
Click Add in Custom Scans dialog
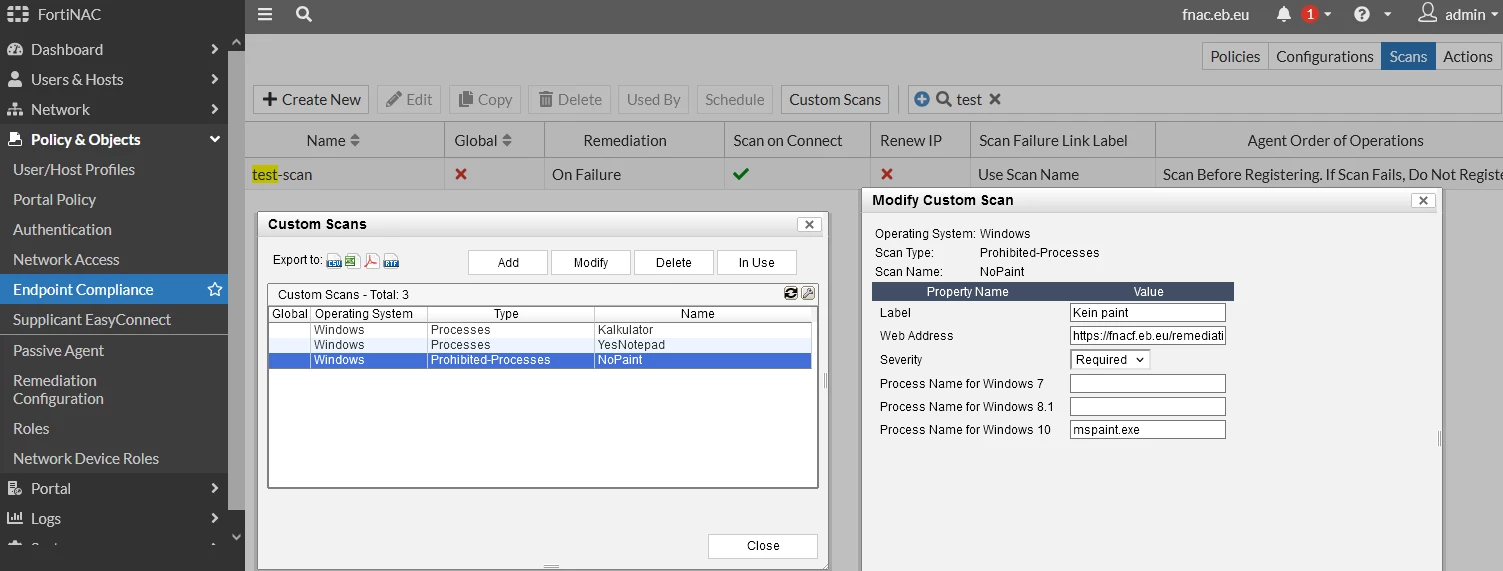508,262
